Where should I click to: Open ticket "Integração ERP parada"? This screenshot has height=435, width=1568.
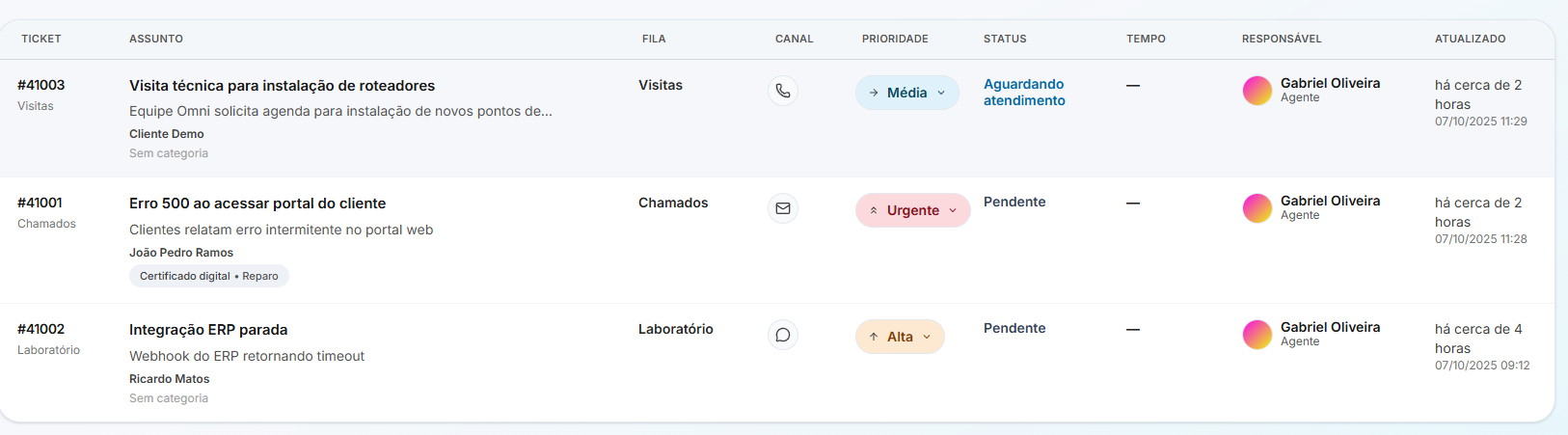(x=208, y=330)
